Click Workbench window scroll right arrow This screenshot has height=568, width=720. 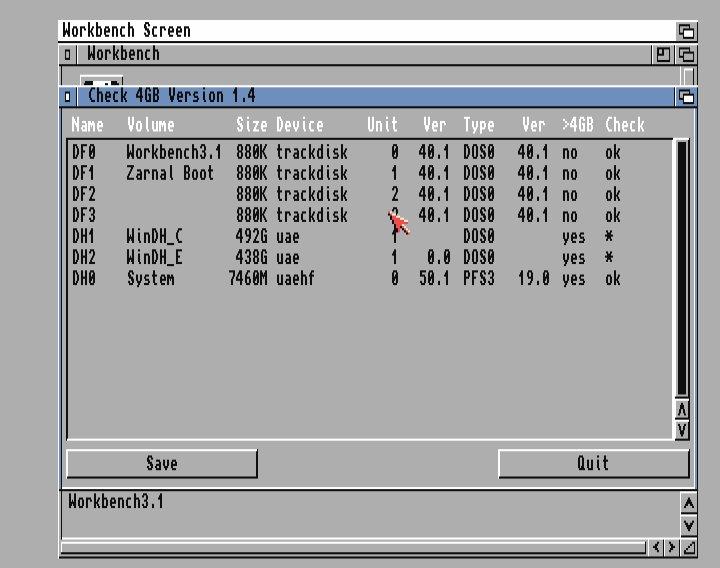click(672, 547)
